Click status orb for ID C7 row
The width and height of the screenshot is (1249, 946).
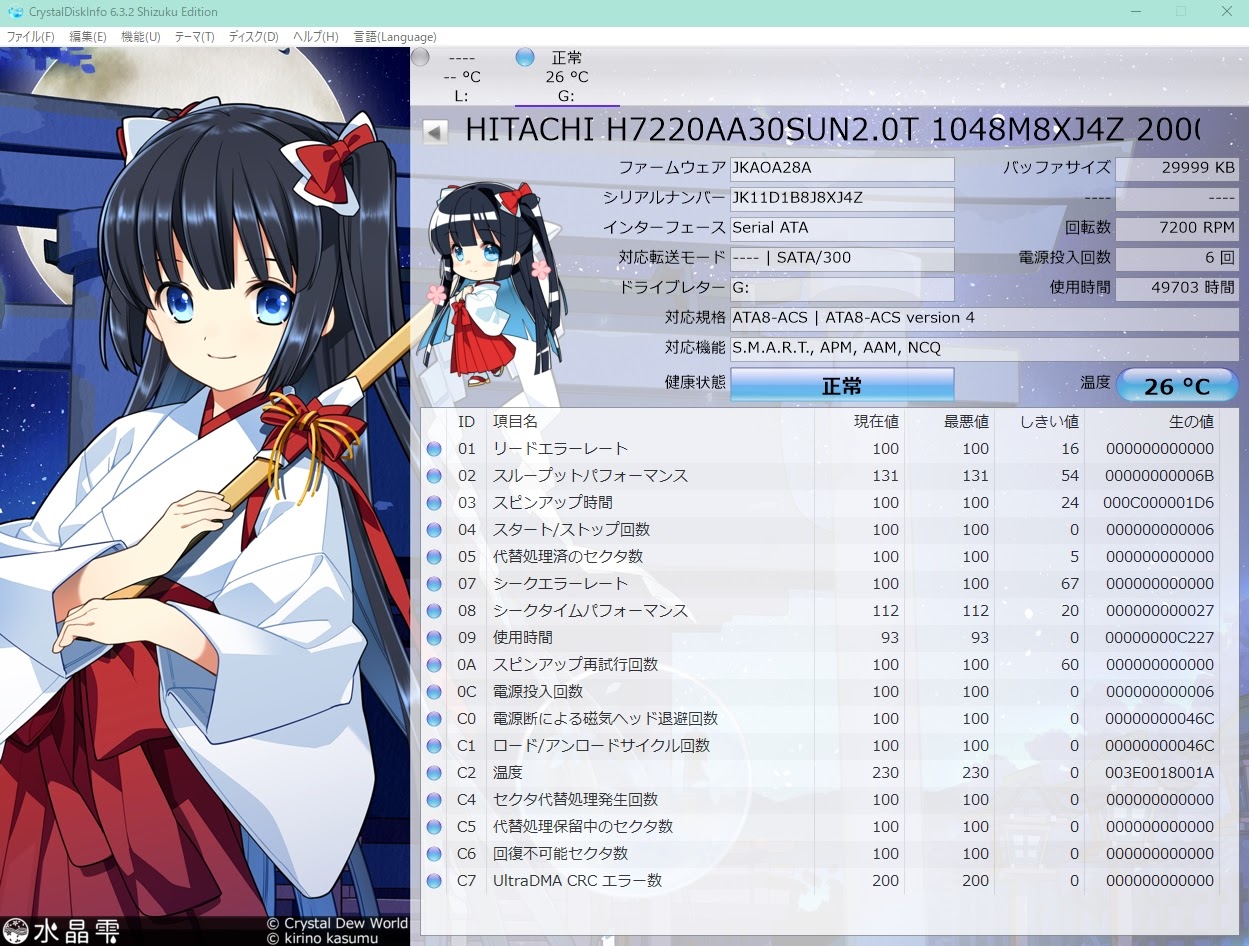coord(434,881)
